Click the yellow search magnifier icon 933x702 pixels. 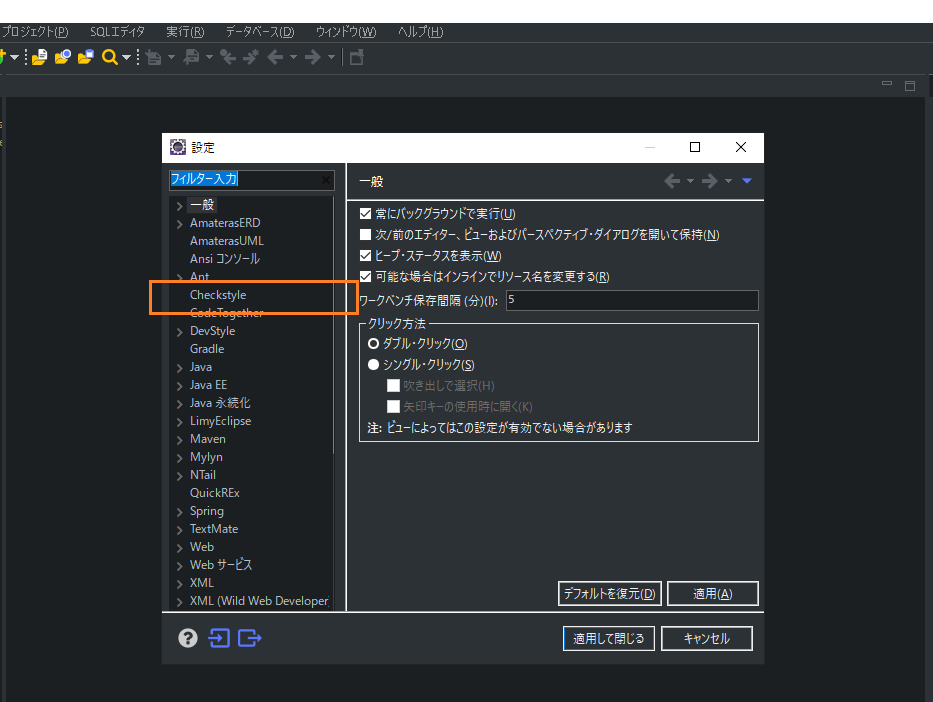(x=109, y=57)
